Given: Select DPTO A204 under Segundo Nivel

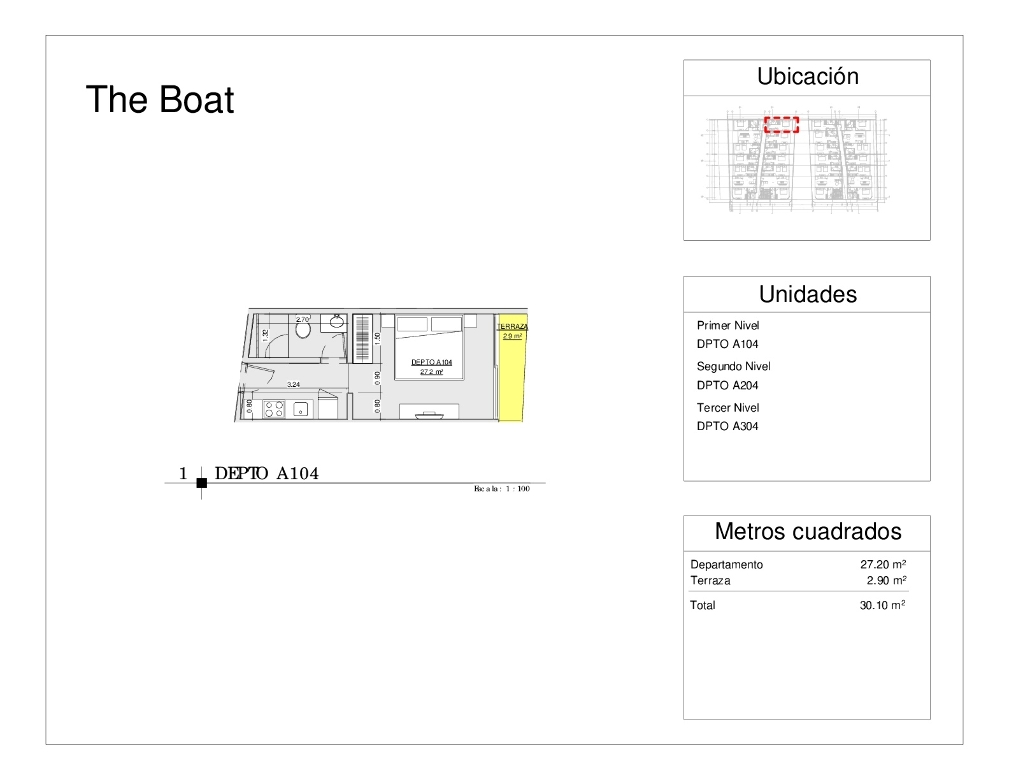Looking at the screenshot, I should point(726,385).
